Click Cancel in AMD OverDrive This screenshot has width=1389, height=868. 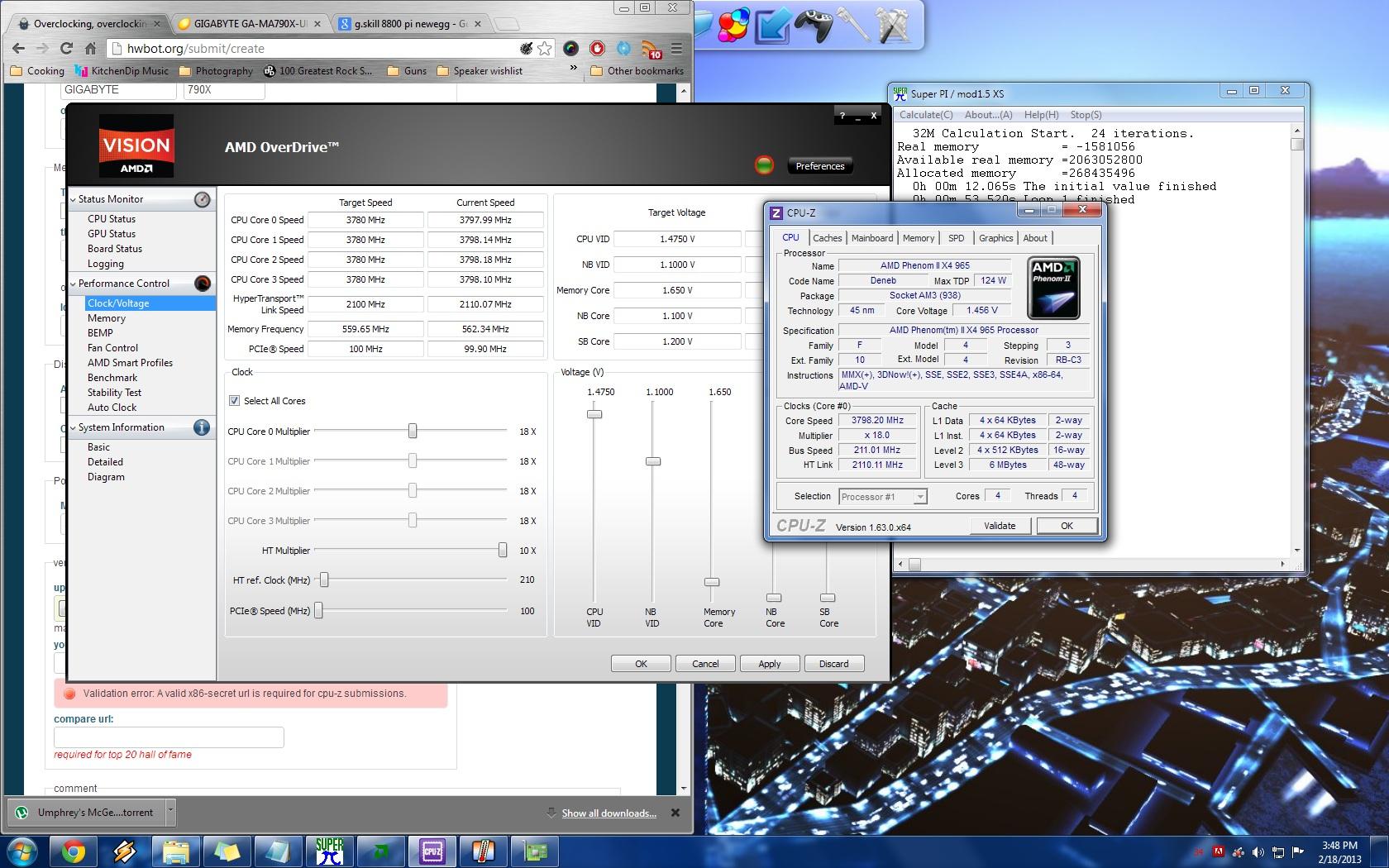[x=705, y=664]
